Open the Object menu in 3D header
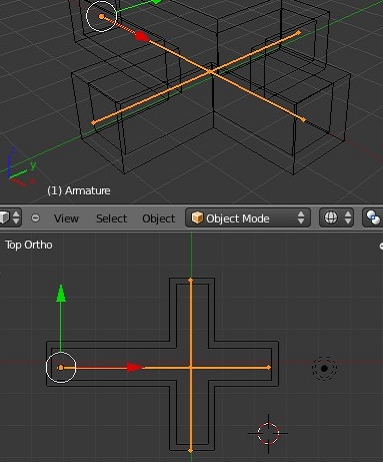This screenshot has height=462, width=383. coord(158,218)
